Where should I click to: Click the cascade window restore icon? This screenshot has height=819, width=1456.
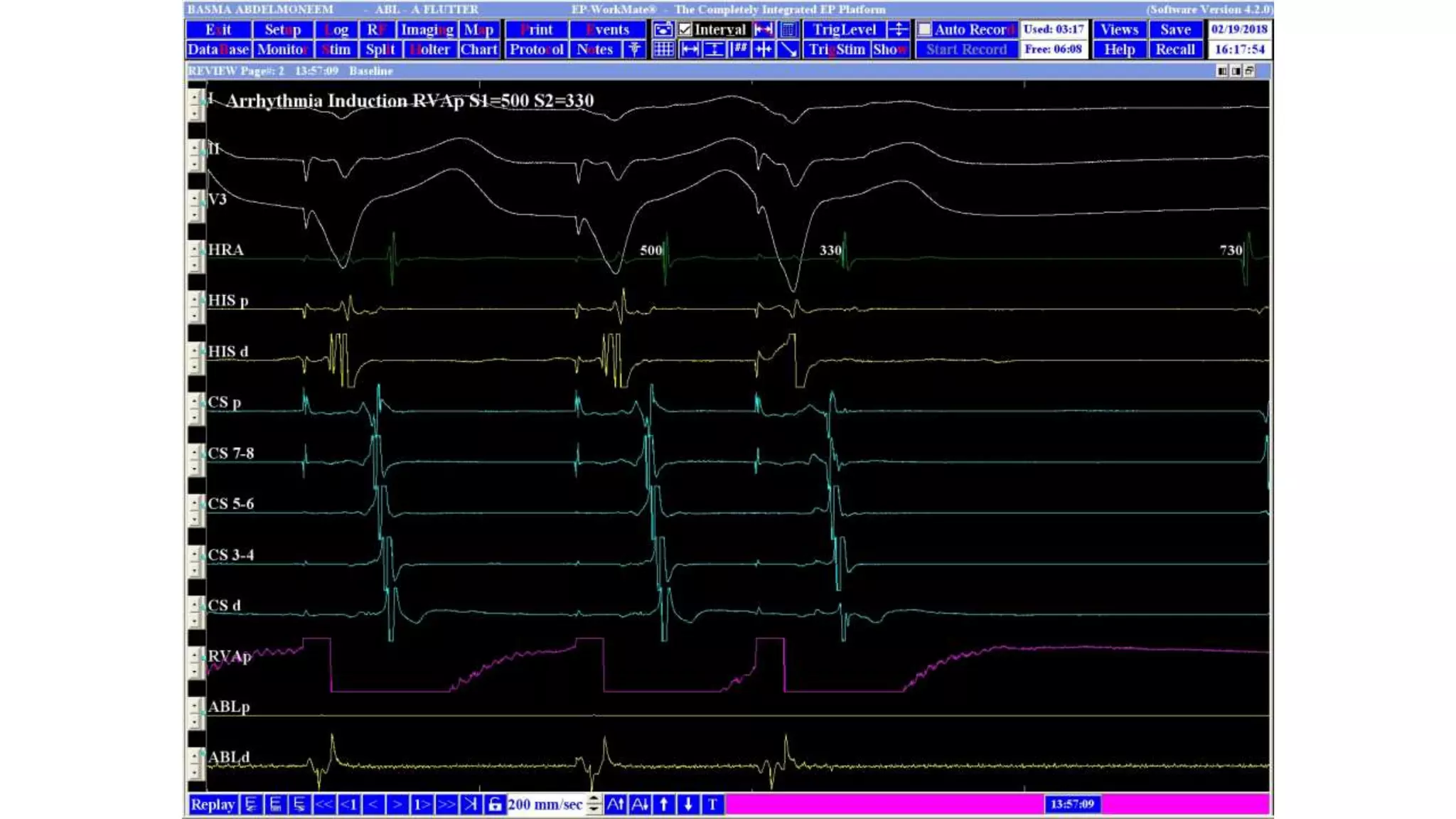1249,71
